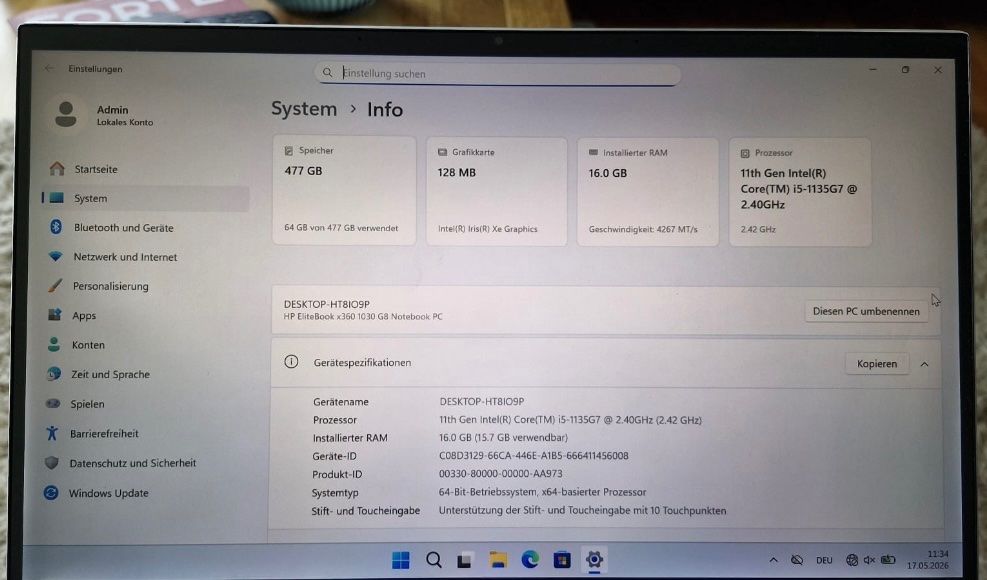The width and height of the screenshot is (987, 580).
Task: Click the Apps icon in the sidebar
Action: pos(55,314)
